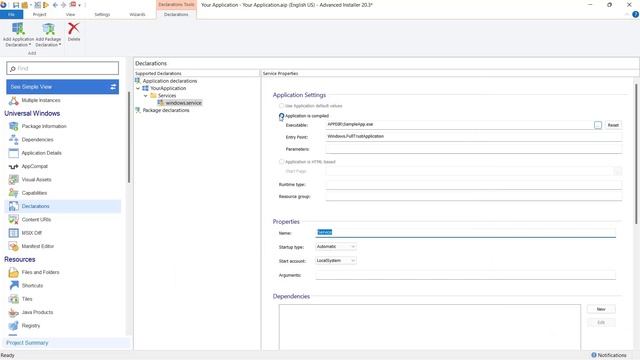Click the Forward arrow in quick access toolbar
The height and width of the screenshot is (360, 640).
[x=63, y=5]
